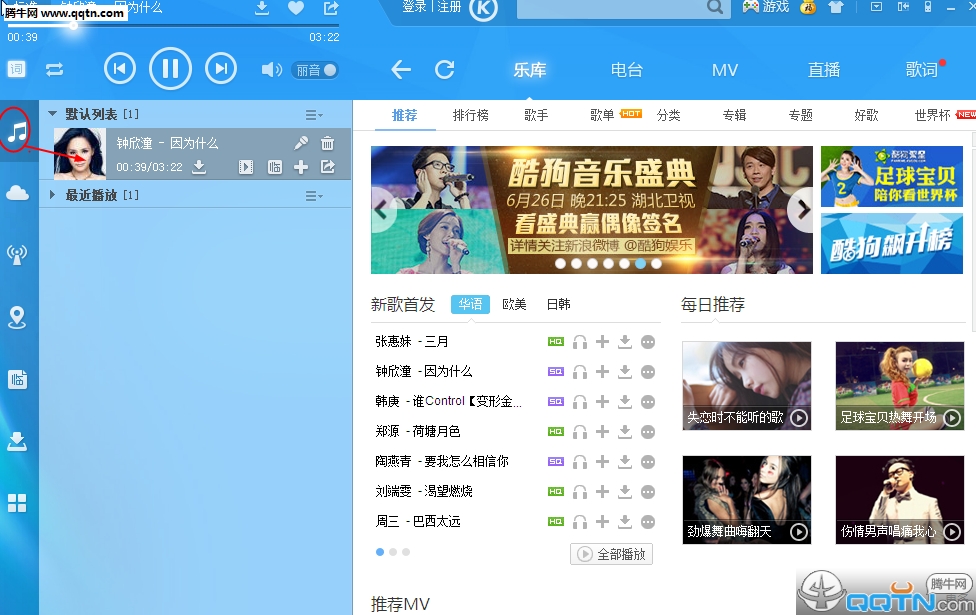Viewport: 976px width, 615px height.
Task: Select the 欧美 new songs filter
Action: point(514,304)
